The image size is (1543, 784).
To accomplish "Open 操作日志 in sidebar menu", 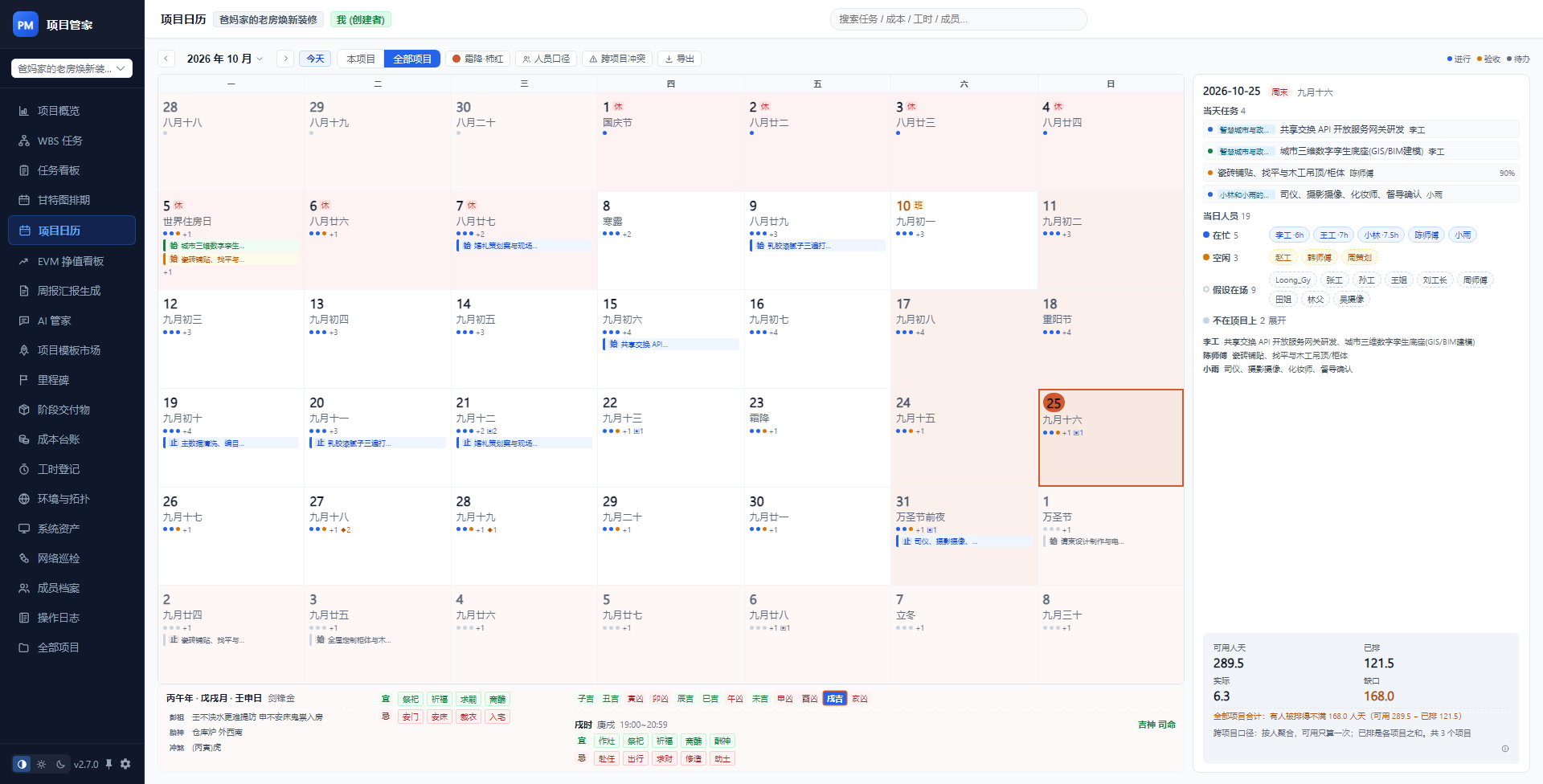I will tap(72, 618).
